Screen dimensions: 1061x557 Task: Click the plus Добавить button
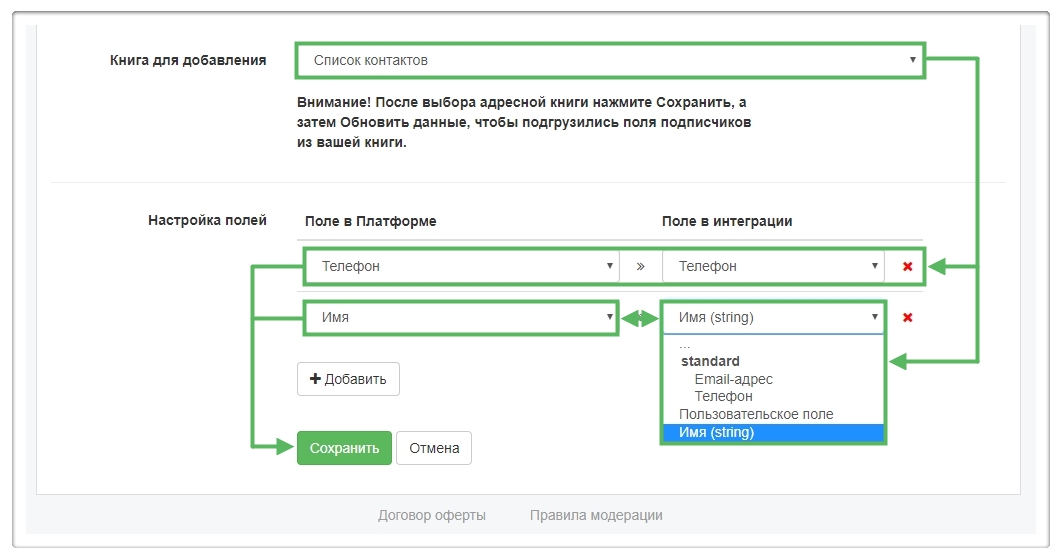point(348,379)
